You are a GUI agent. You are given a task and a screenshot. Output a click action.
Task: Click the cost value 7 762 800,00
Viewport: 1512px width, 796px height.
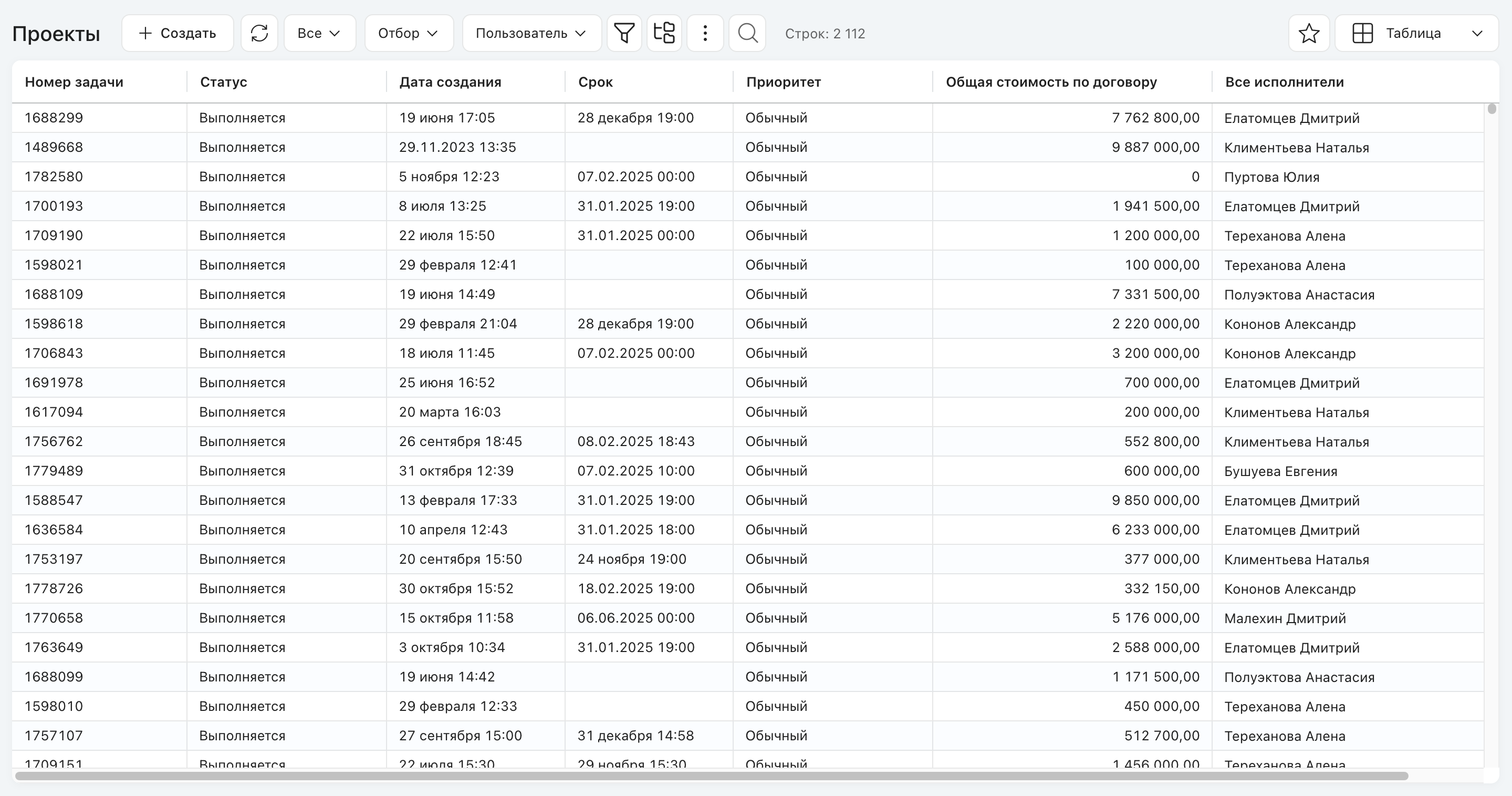1156,118
